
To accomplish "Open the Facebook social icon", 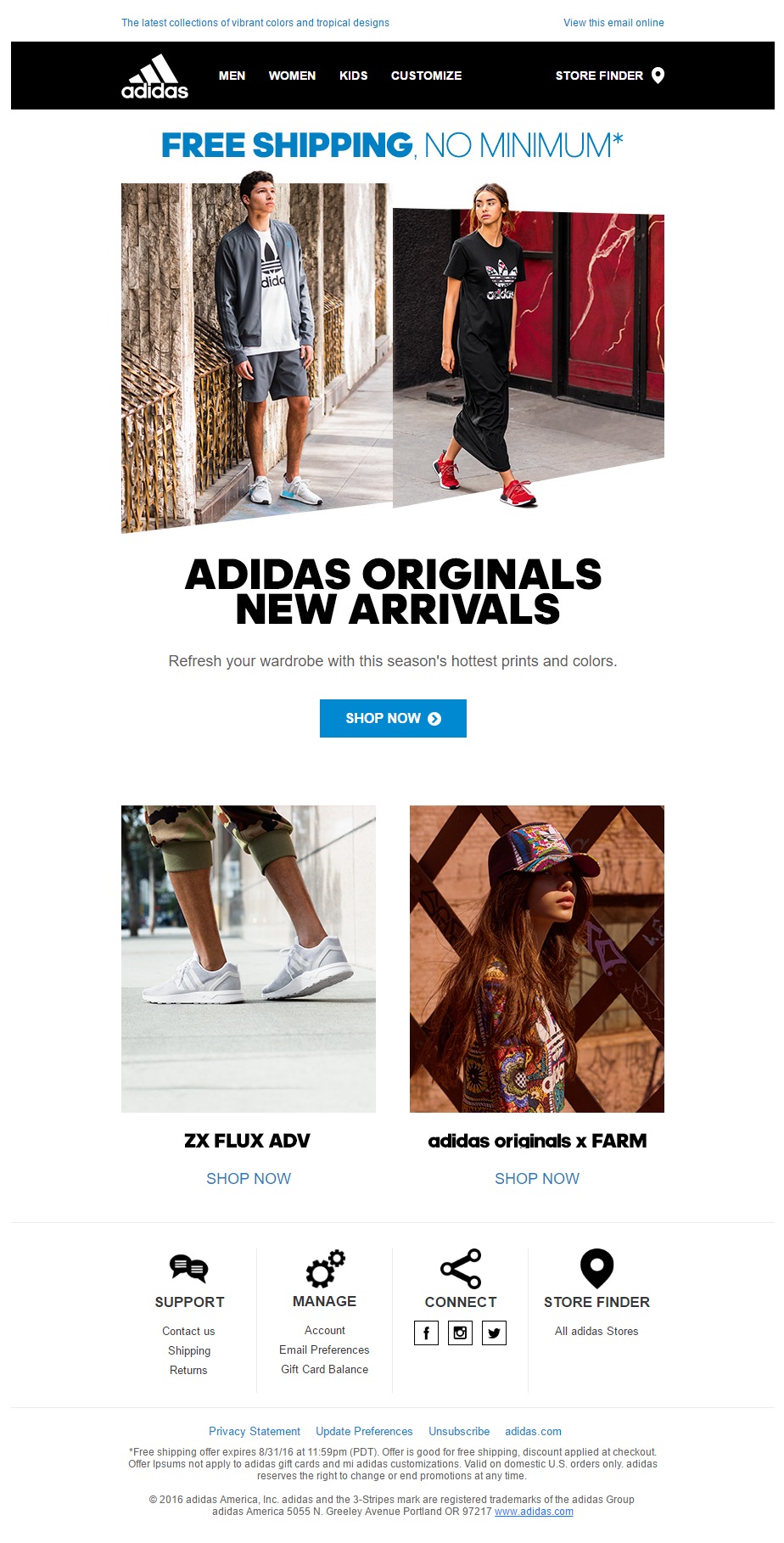I will [x=426, y=1333].
